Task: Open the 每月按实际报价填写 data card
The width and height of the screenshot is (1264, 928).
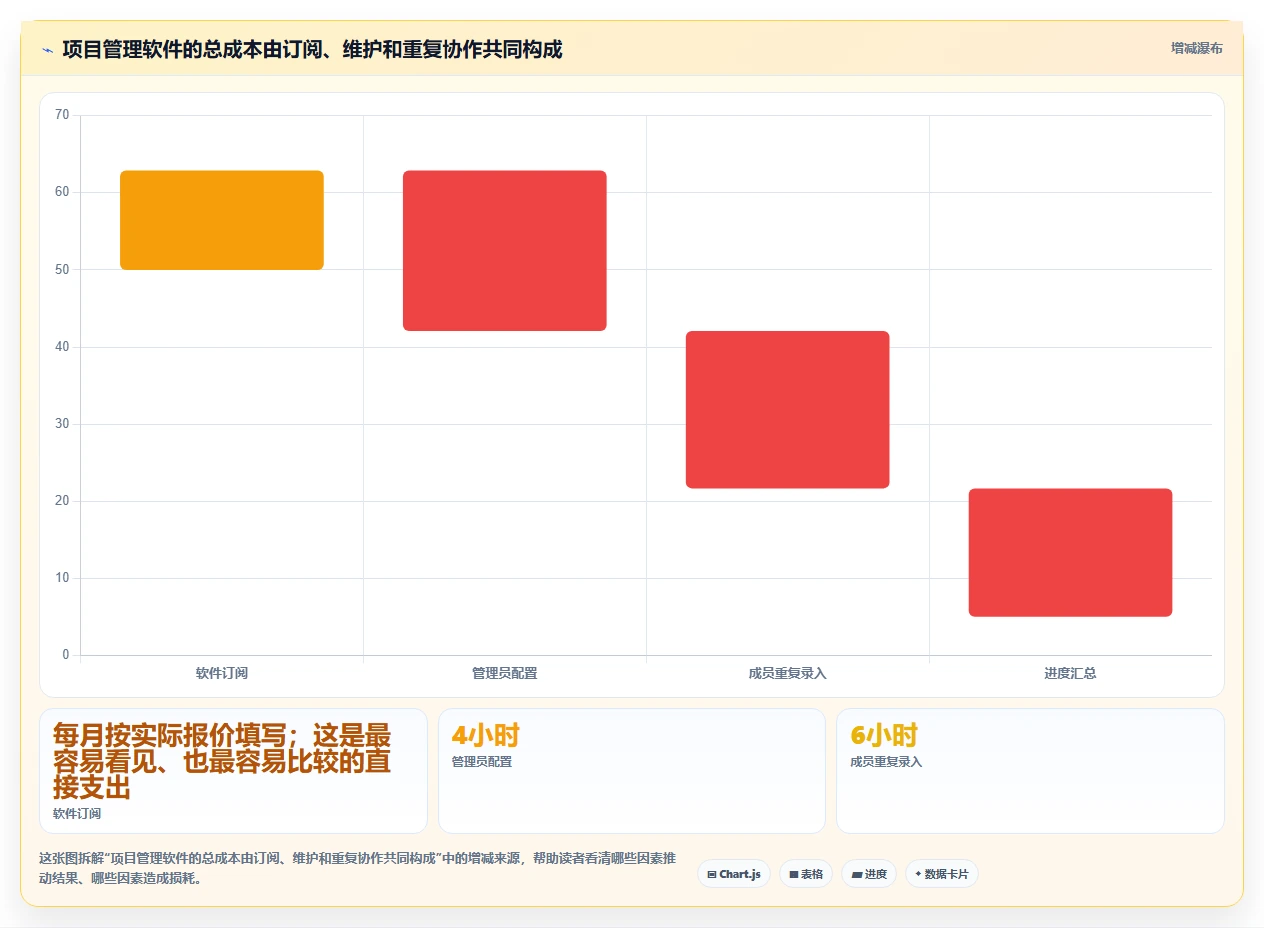Action: [233, 771]
